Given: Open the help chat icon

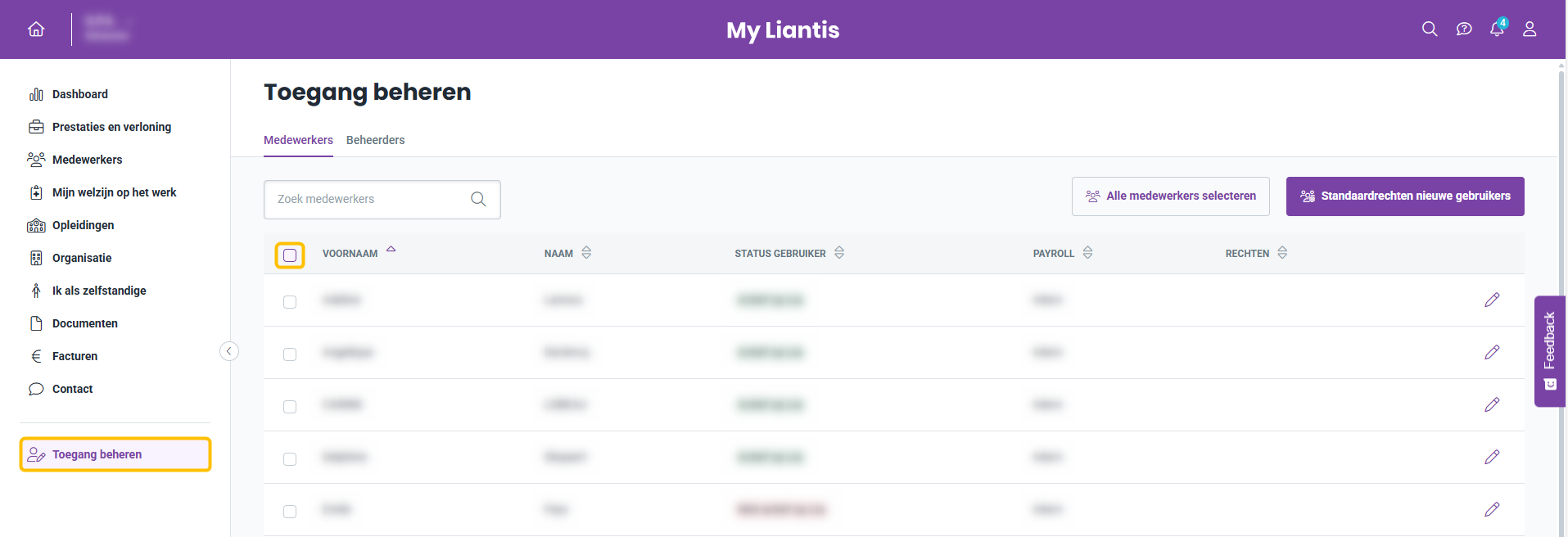Looking at the screenshot, I should (x=1464, y=29).
